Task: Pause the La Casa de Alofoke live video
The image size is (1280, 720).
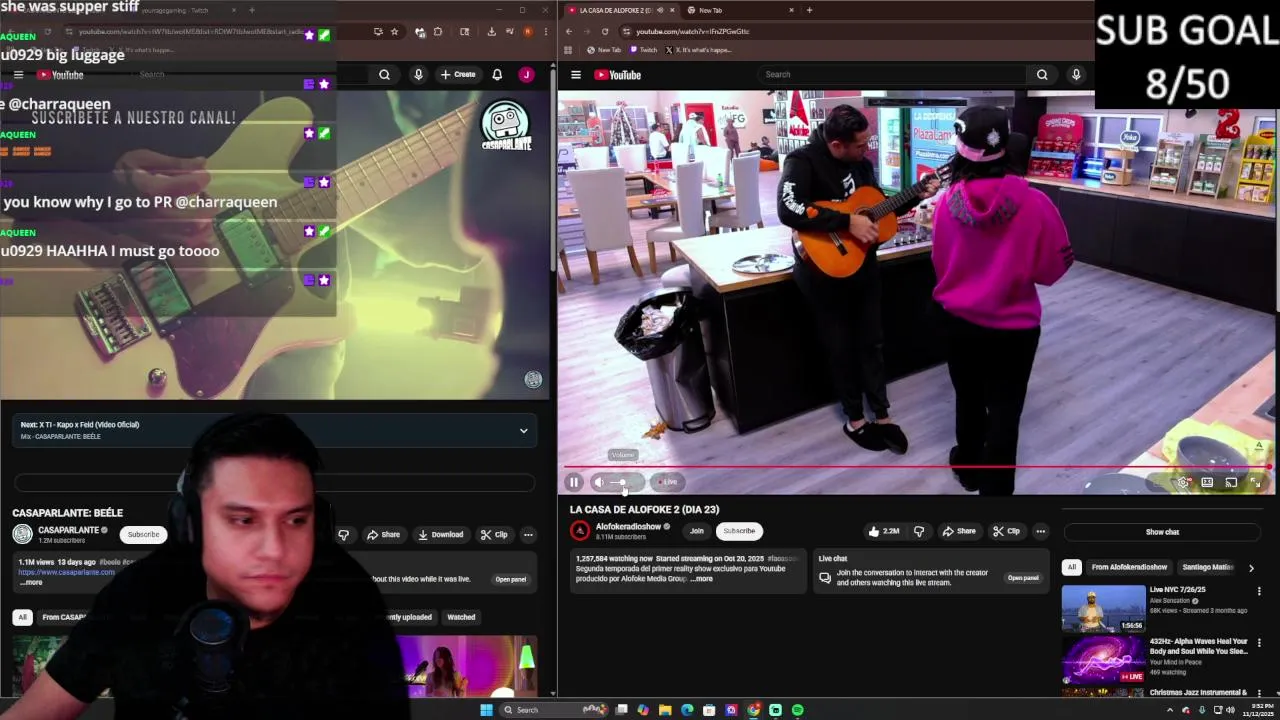Action: [574, 482]
